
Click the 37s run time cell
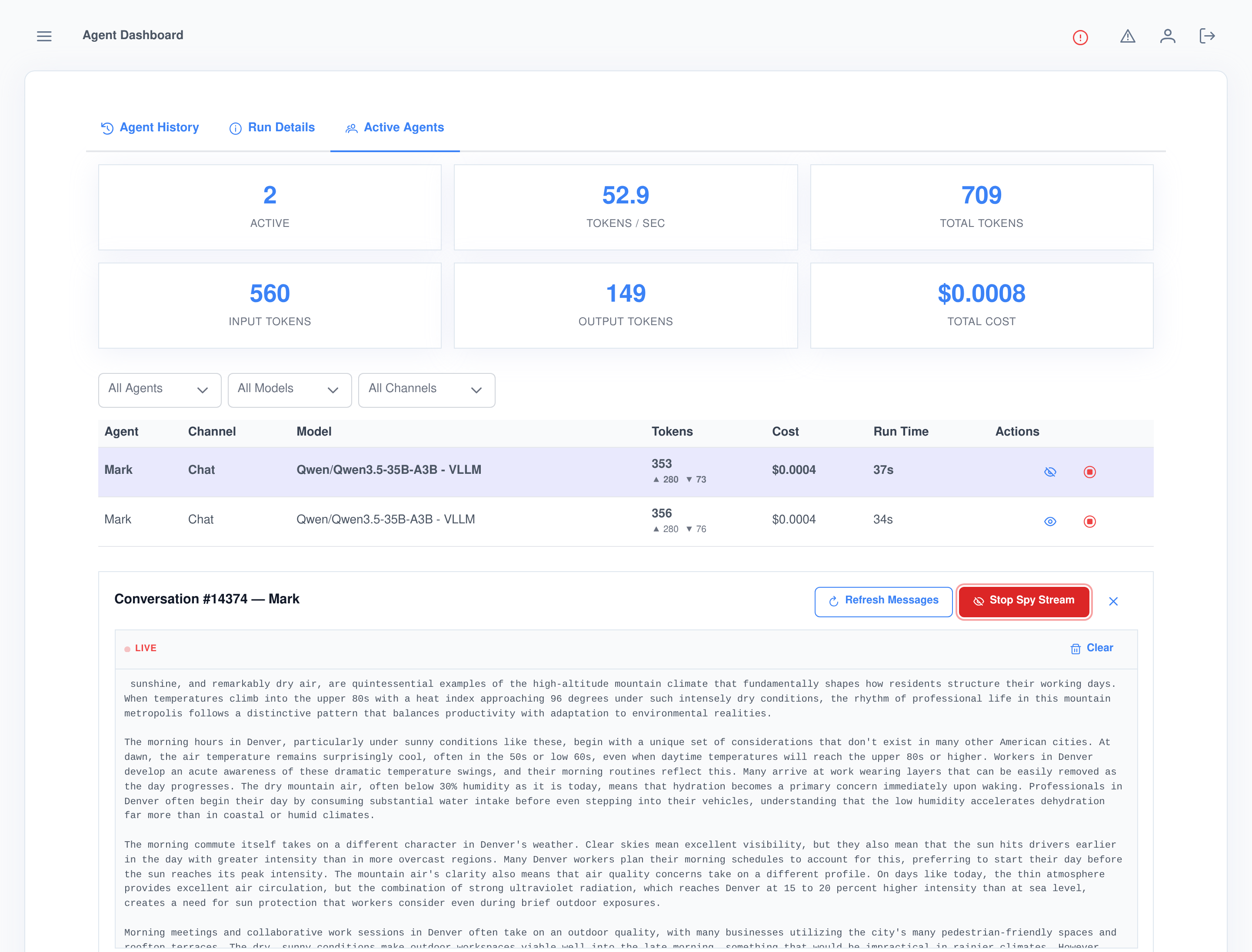point(883,470)
